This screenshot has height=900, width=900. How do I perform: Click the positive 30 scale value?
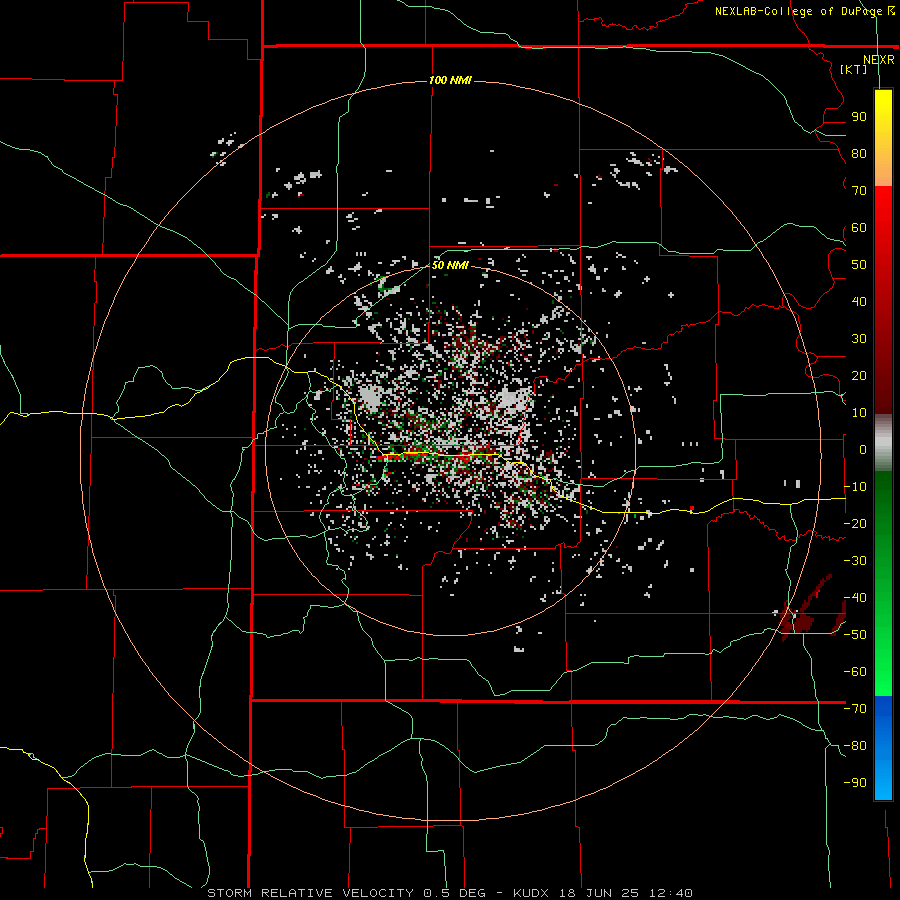tap(859, 339)
